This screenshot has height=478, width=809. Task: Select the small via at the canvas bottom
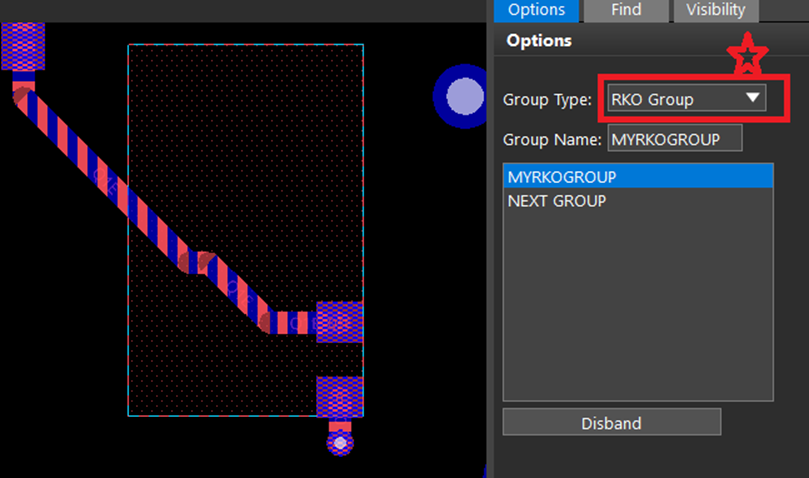[x=340, y=441]
